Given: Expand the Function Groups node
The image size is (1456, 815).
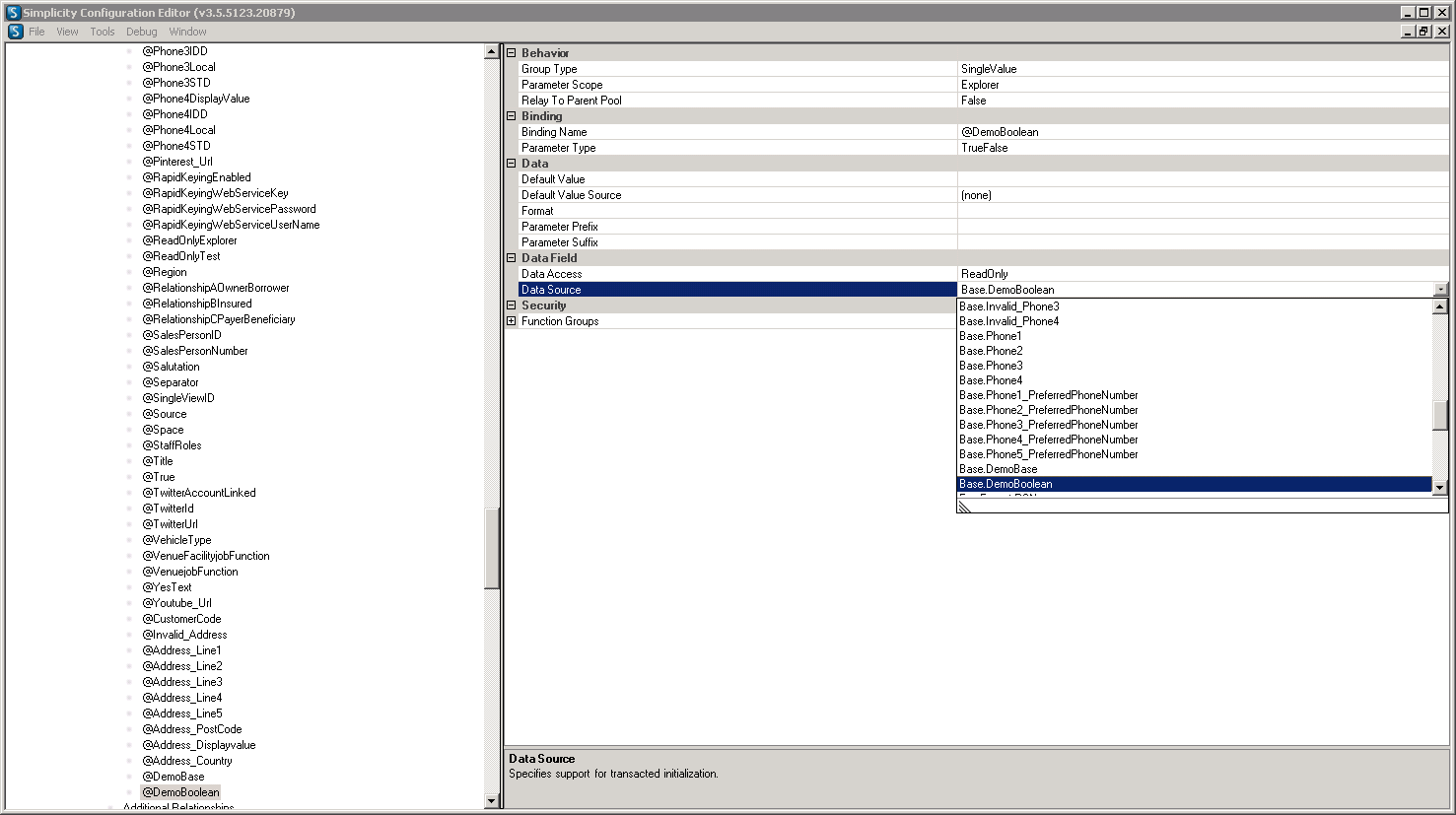Looking at the screenshot, I should pyautogui.click(x=512, y=321).
